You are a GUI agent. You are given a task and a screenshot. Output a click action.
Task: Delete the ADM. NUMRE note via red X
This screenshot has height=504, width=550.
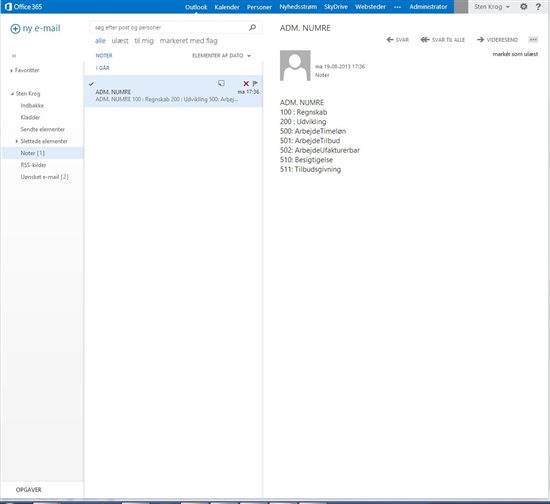pos(246,83)
